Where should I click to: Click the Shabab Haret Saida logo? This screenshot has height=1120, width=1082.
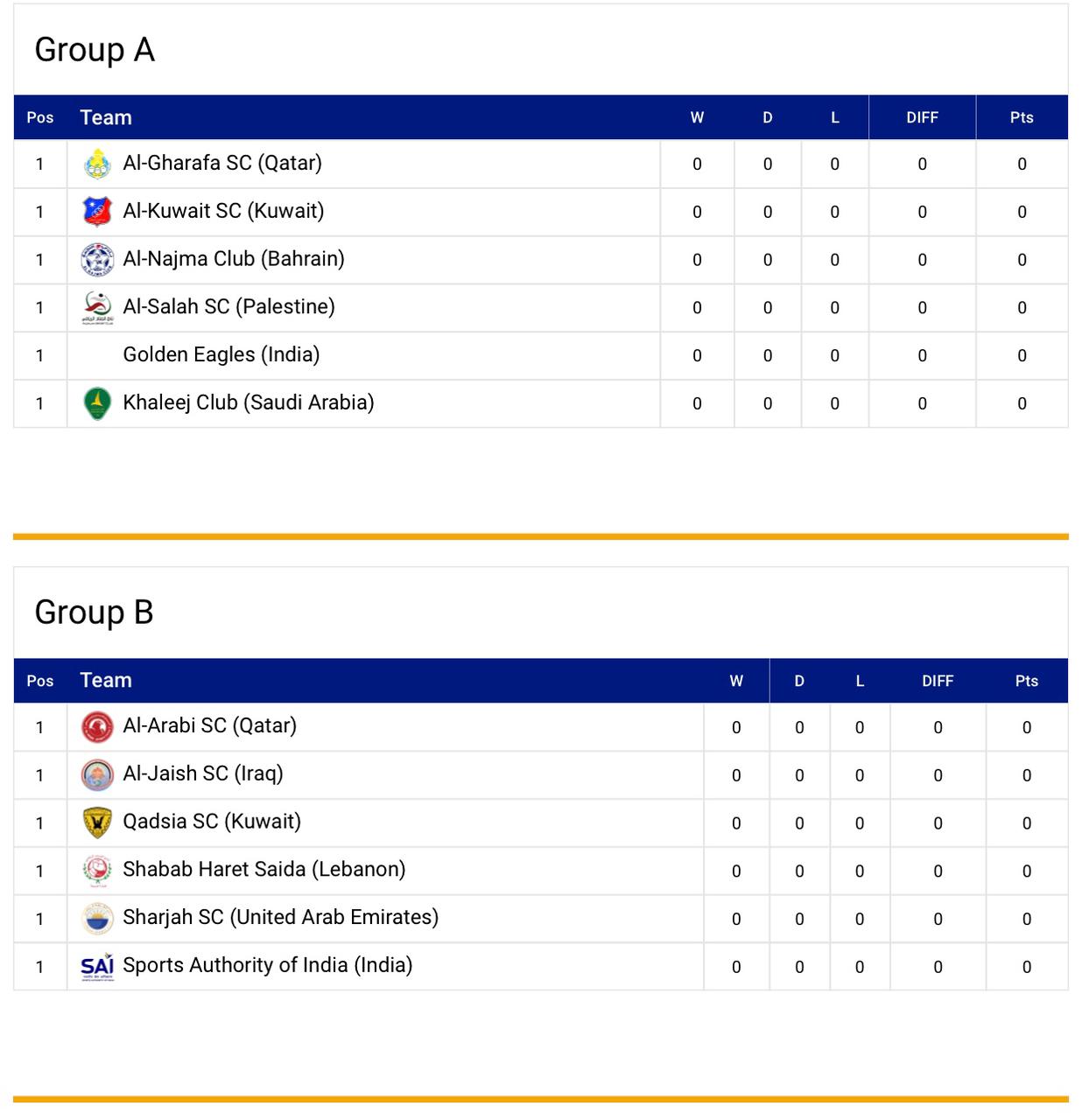pyautogui.click(x=97, y=871)
